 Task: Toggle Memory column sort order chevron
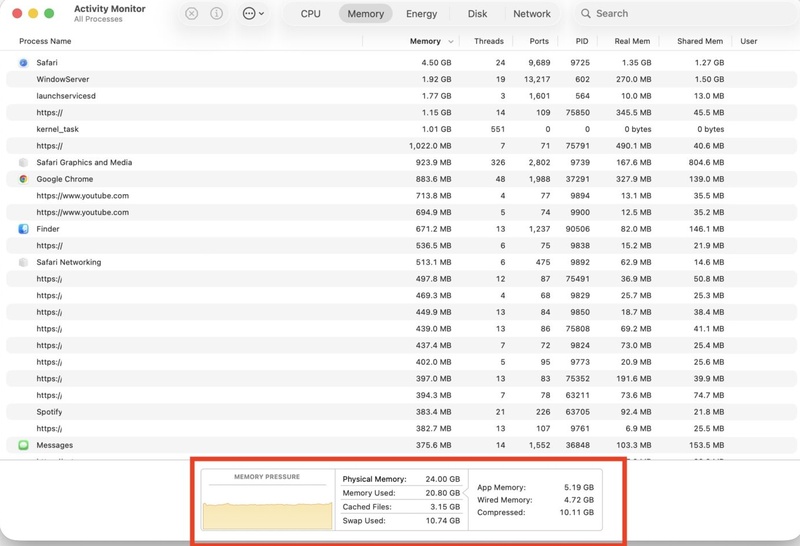click(x=451, y=42)
